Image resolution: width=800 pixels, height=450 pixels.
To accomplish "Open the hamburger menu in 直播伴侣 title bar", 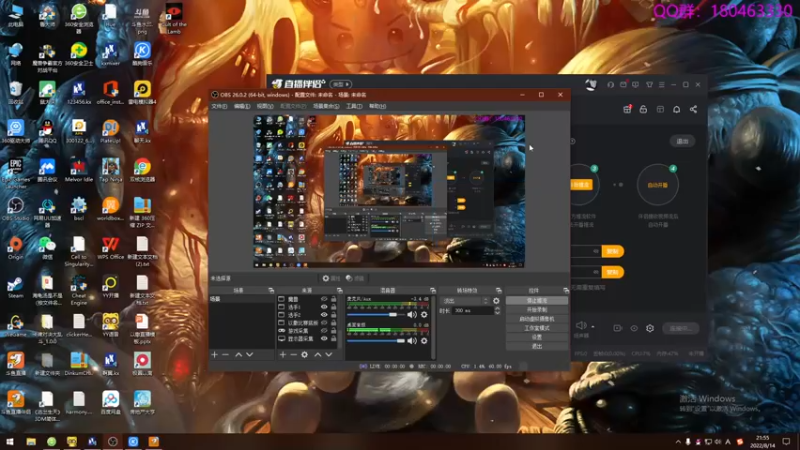I will click(x=662, y=85).
